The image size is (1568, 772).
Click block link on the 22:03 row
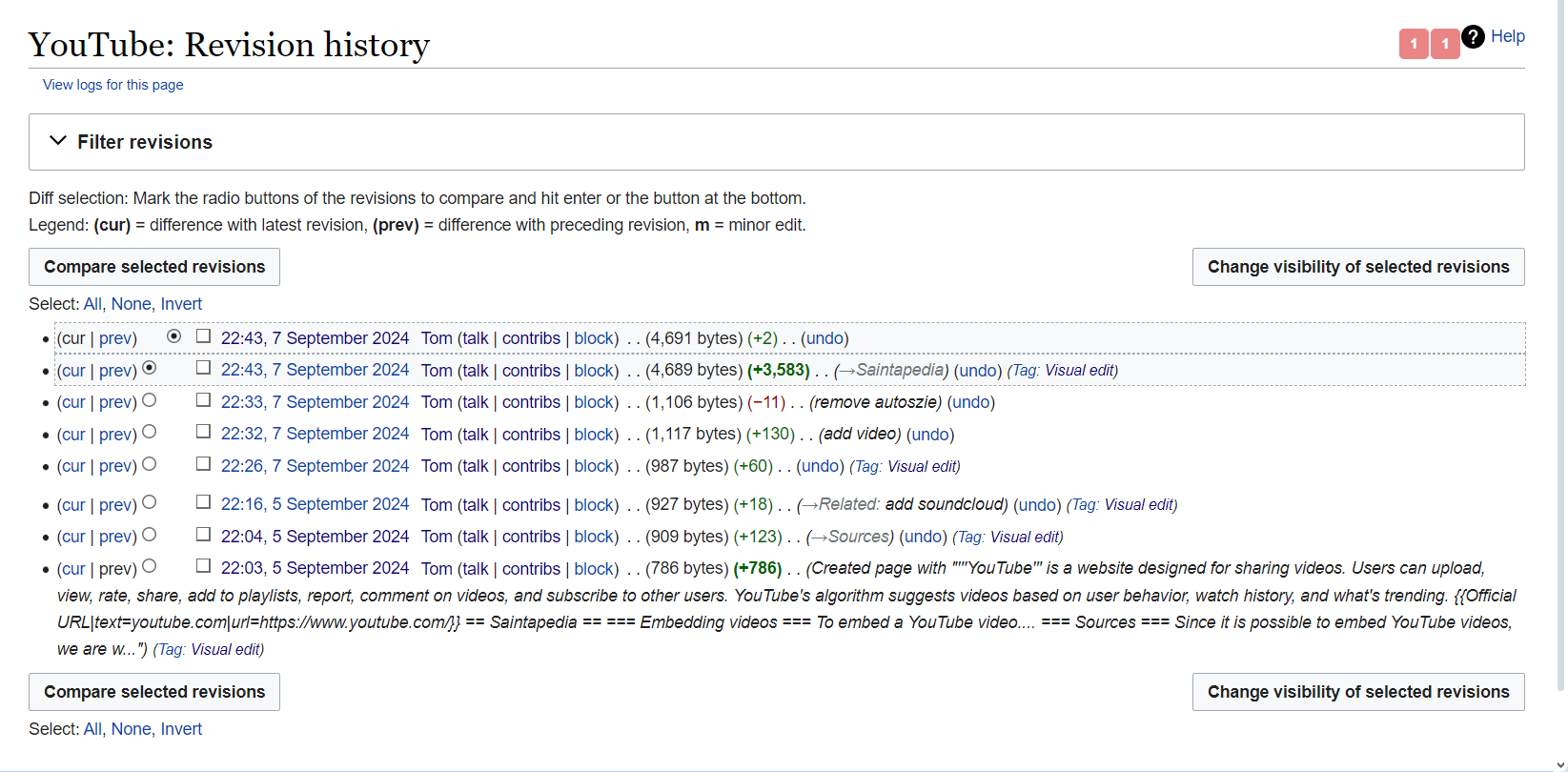pyautogui.click(x=594, y=569)
